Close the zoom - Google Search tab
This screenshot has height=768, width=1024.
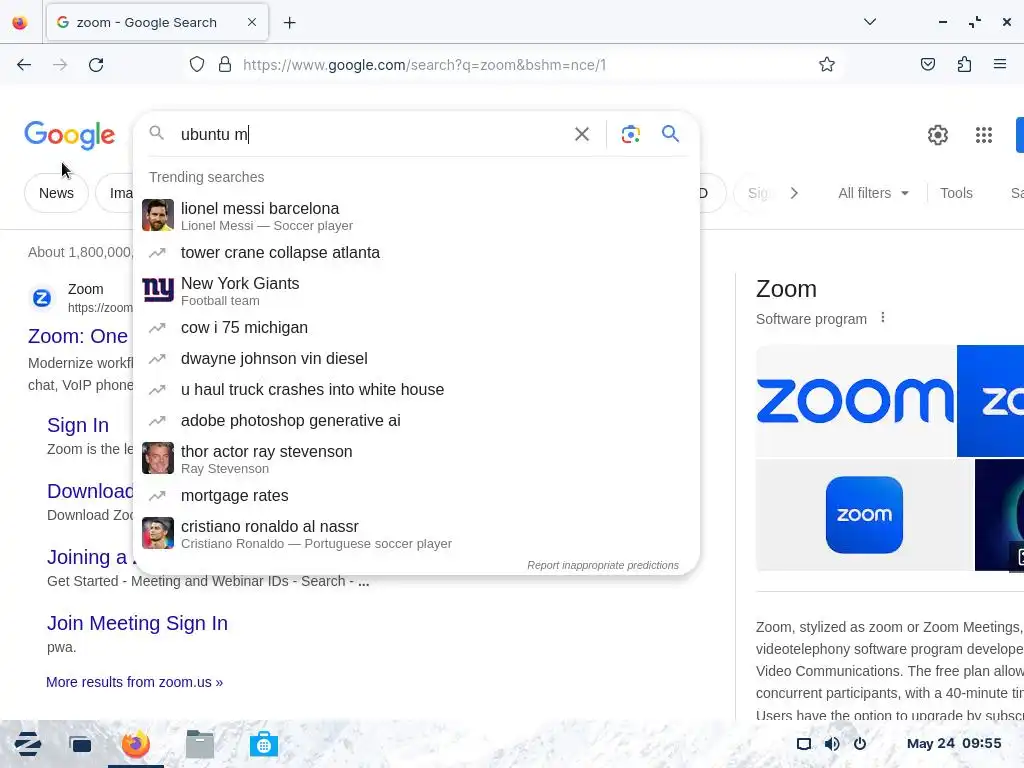[251, 22]
